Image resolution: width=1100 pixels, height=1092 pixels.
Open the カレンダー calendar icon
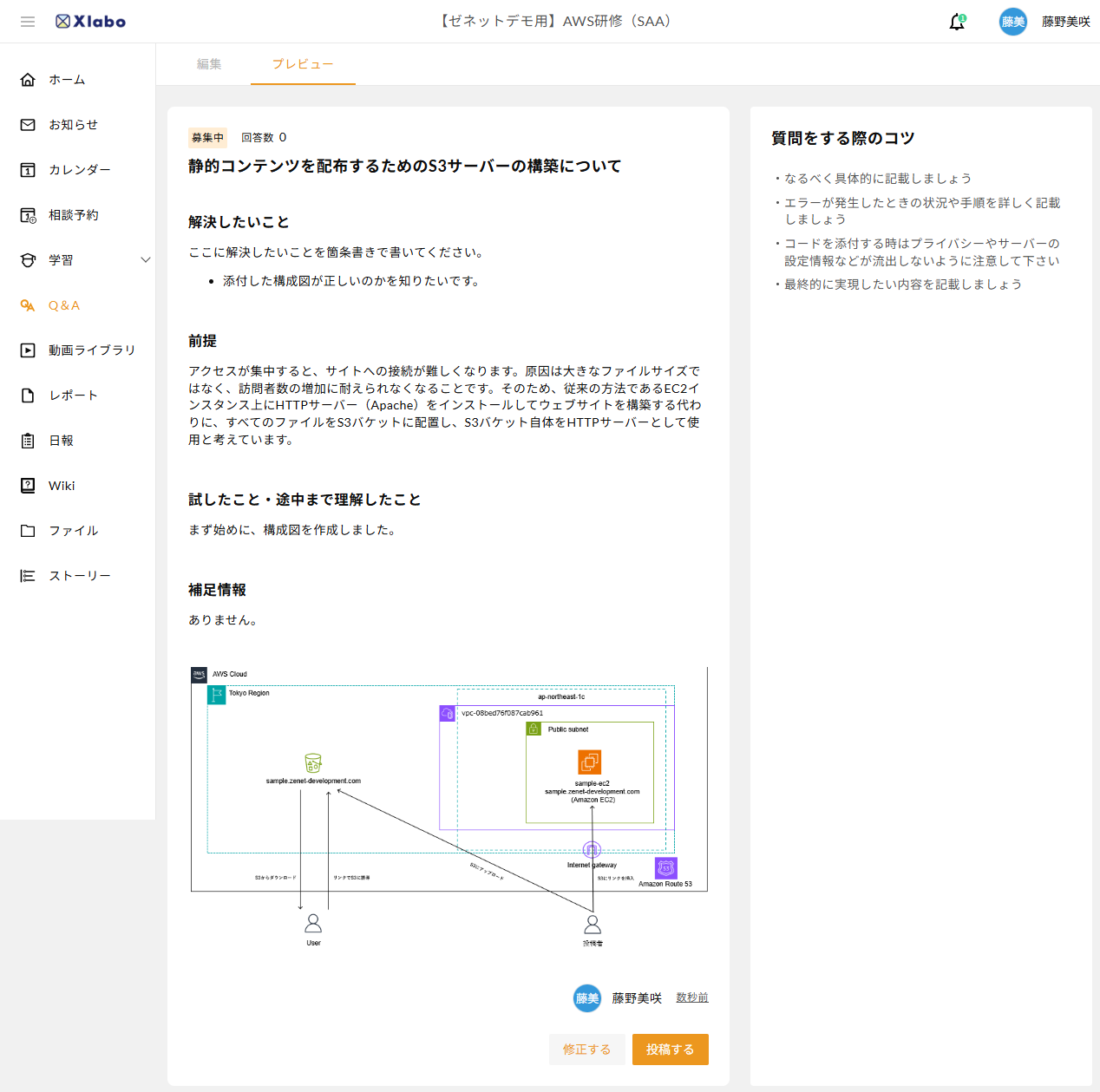(x=28, y=170)
